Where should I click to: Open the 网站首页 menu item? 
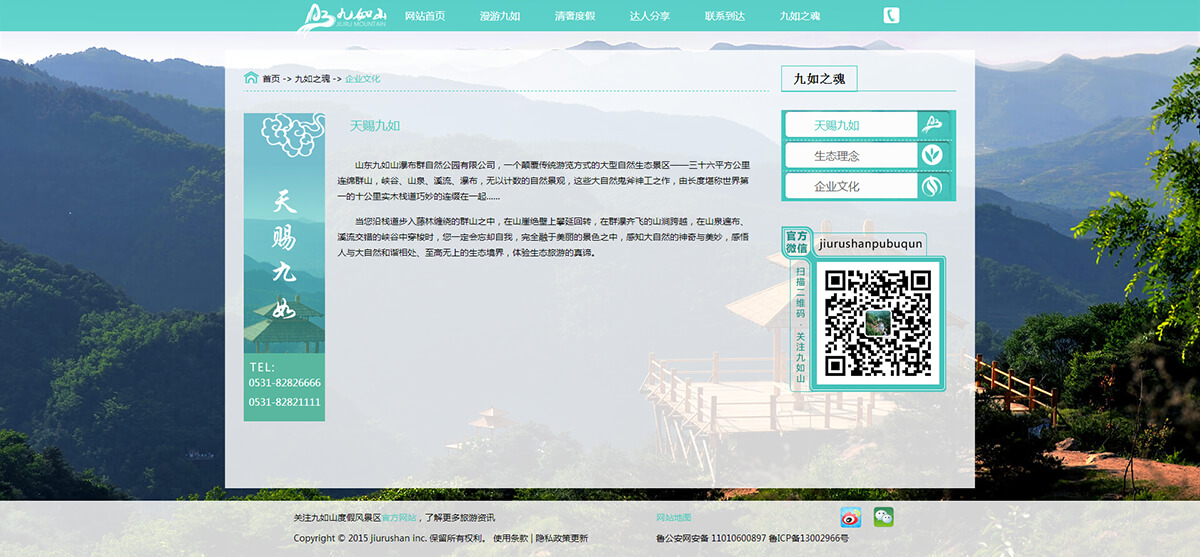click(425, 16)
